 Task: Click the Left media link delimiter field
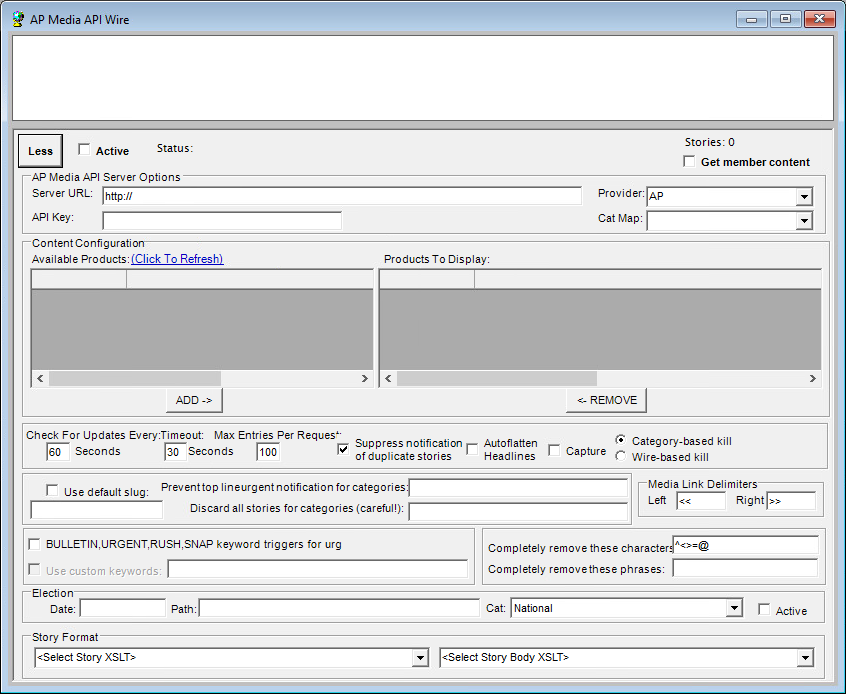[701, 501]
